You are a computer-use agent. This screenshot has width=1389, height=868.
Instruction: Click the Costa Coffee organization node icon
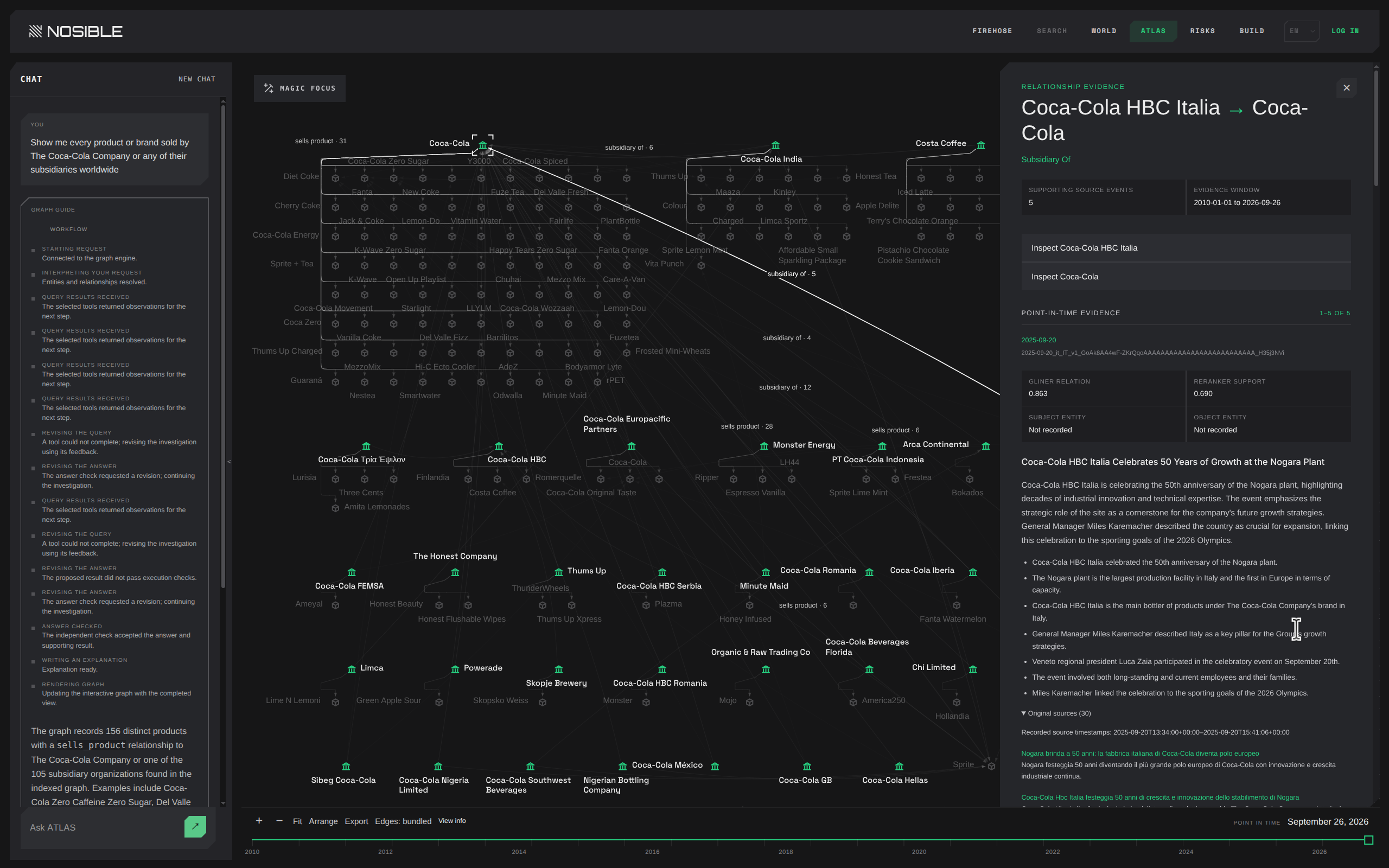[981, 145]
